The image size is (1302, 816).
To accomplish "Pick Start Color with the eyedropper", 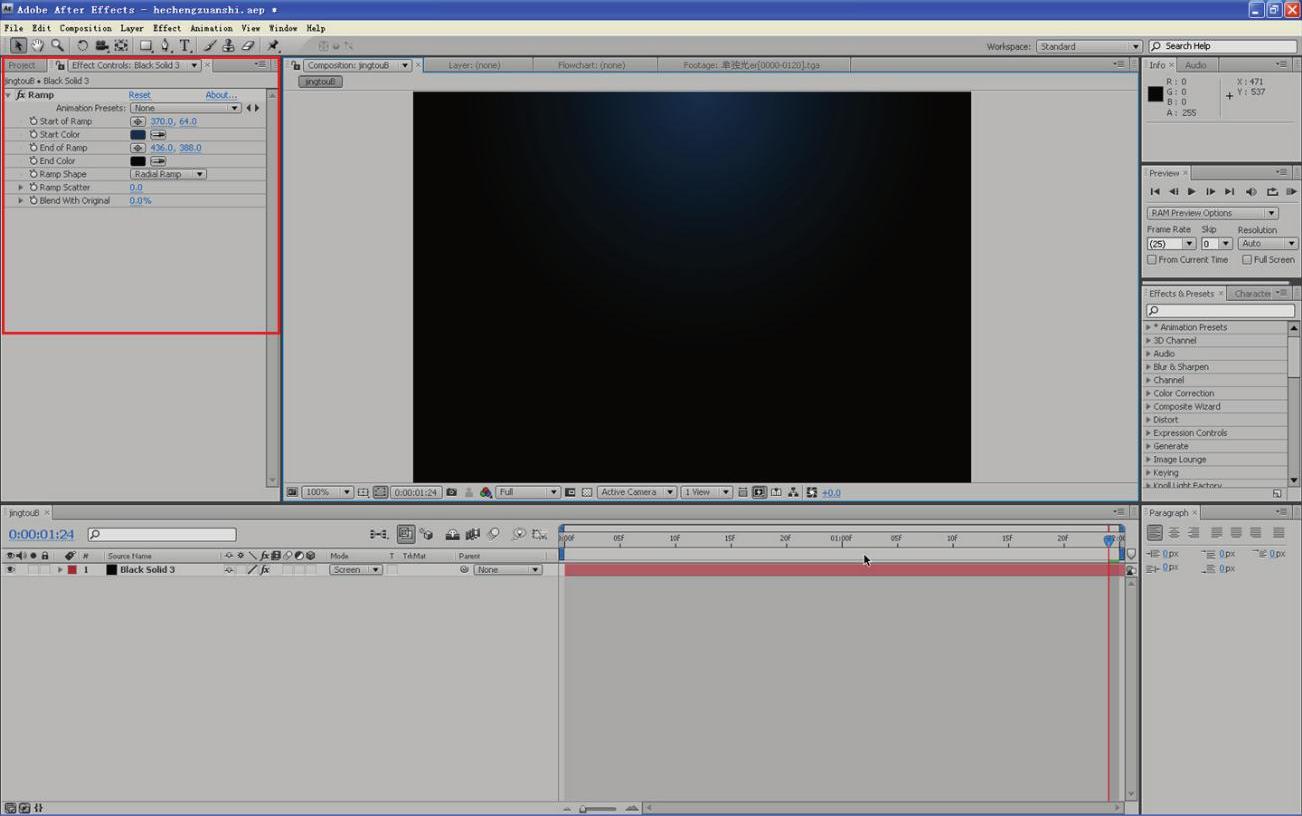I will click(158, 134).
